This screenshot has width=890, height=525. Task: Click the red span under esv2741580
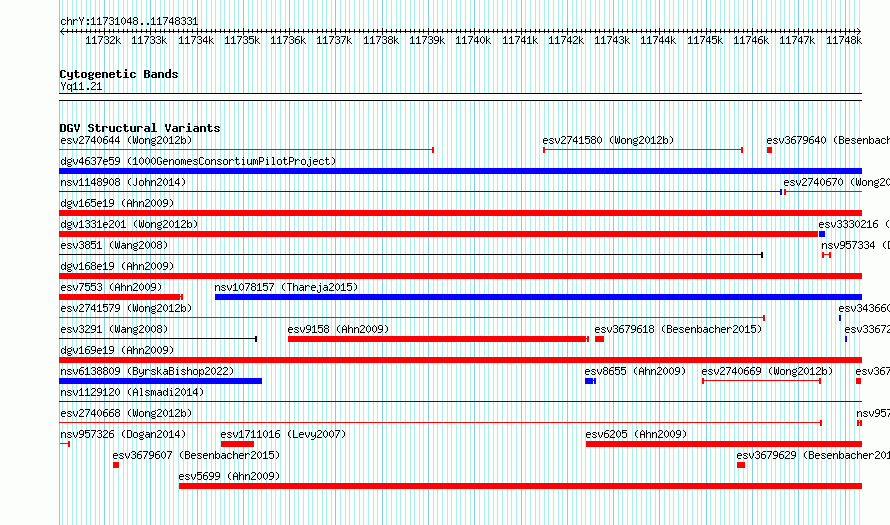(x=643, y=150)
